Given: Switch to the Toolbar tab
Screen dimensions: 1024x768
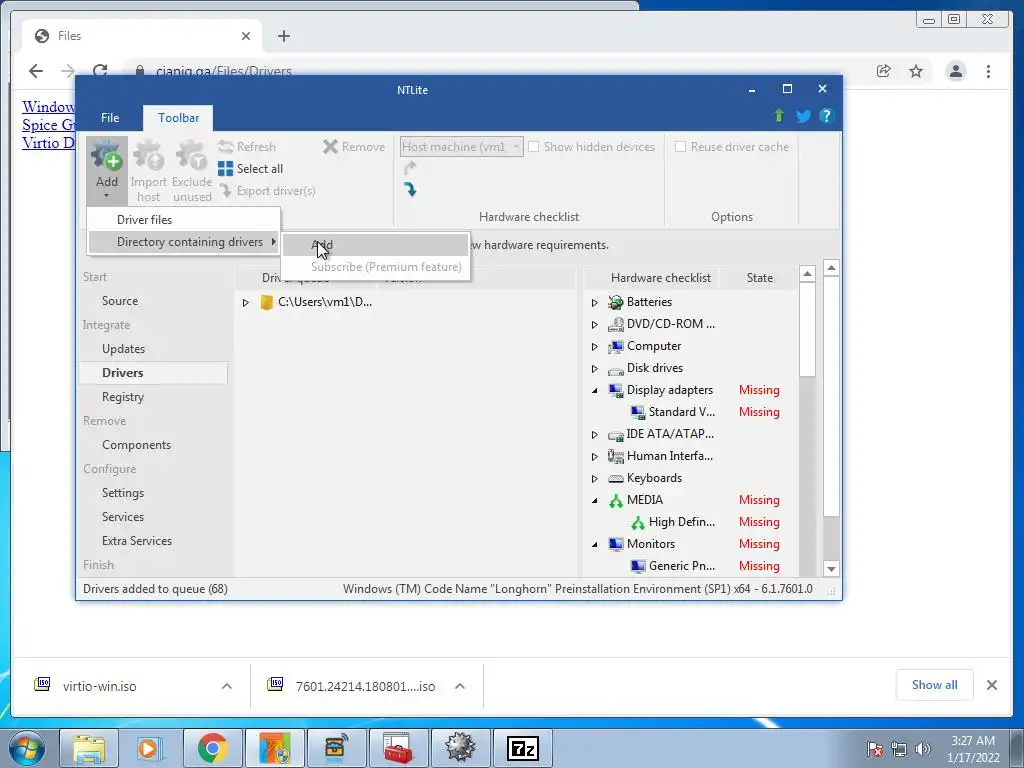Looking at the screenshot, I should (x=178, y=118).
